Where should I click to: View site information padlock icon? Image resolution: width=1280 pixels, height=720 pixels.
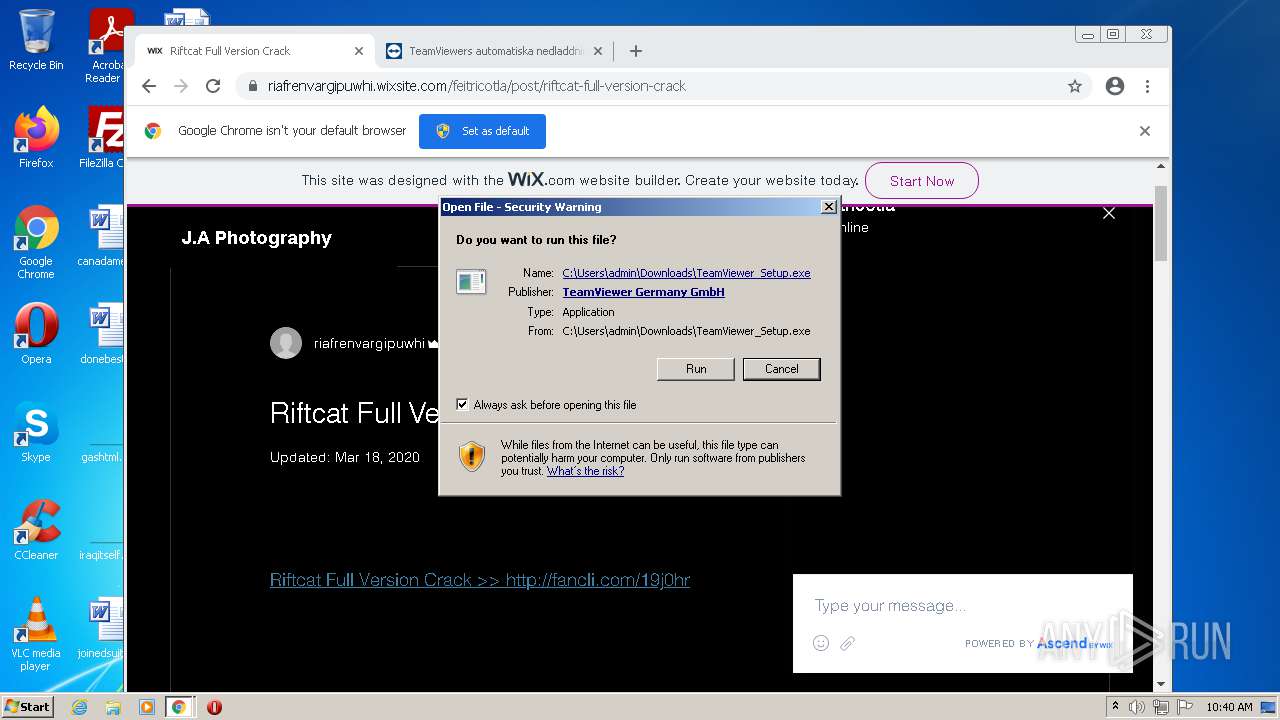tap(252, 86)
